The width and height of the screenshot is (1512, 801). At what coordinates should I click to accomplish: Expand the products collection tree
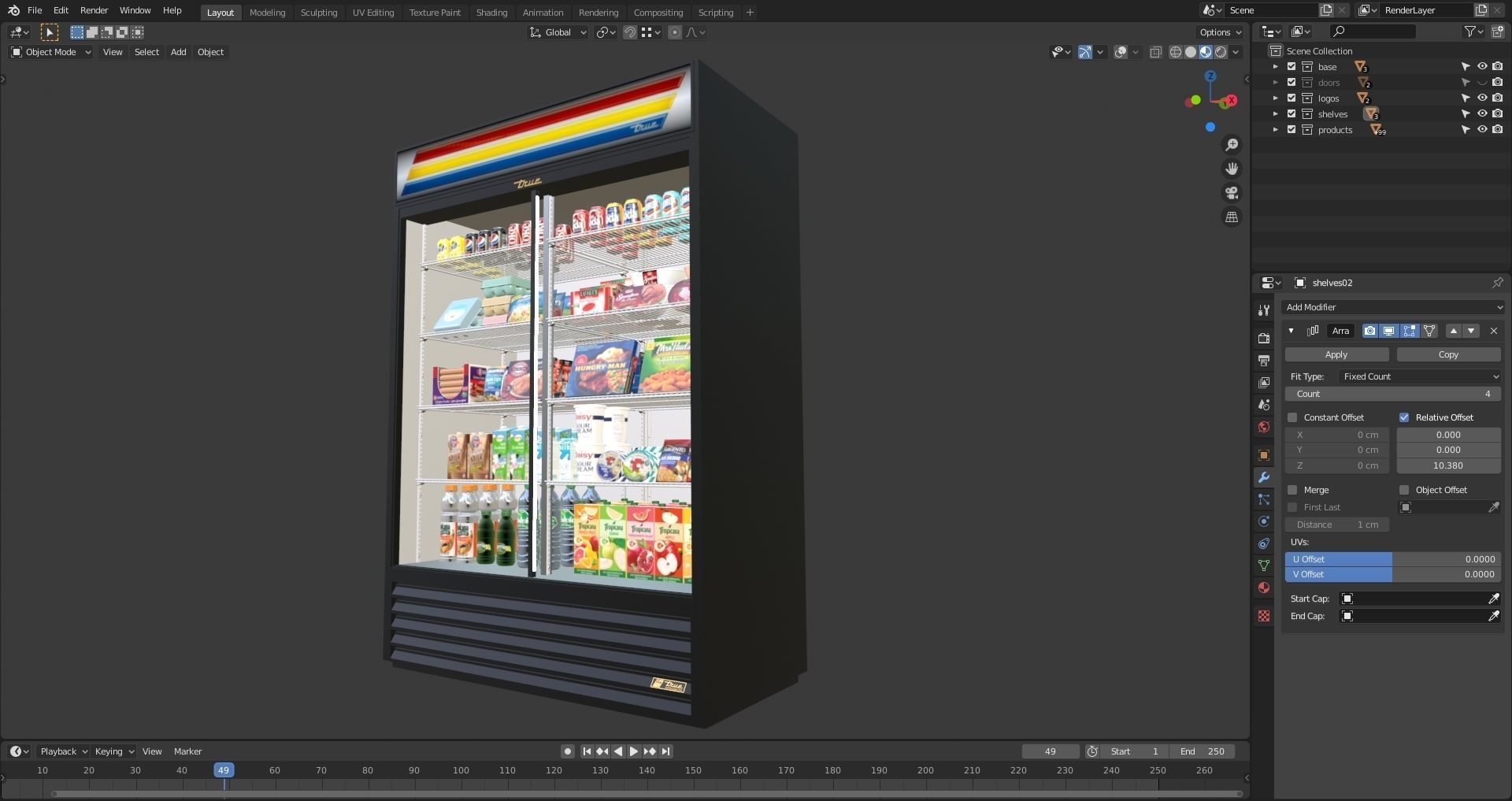[x=1276, y=130]
